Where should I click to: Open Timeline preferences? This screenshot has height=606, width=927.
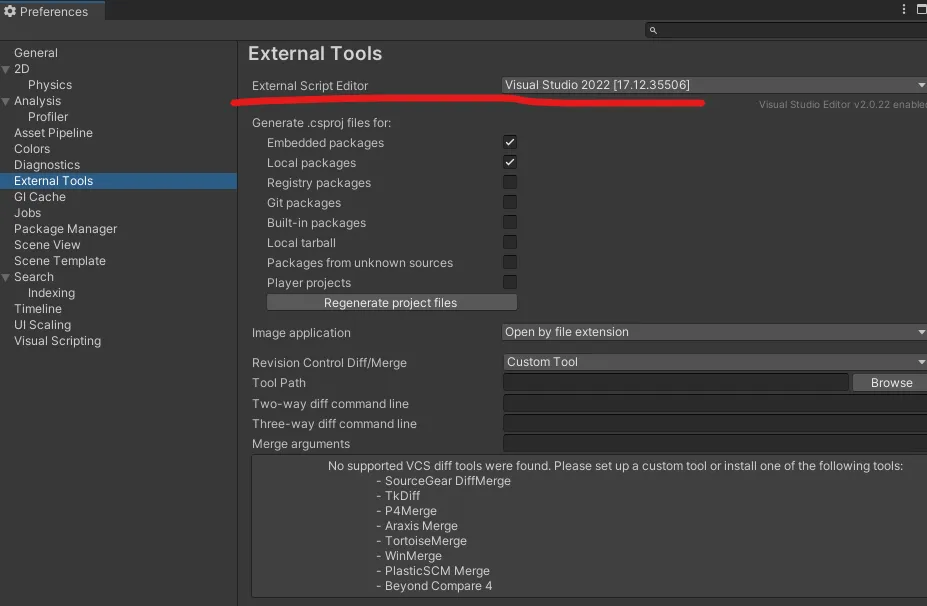coord(38,309)
